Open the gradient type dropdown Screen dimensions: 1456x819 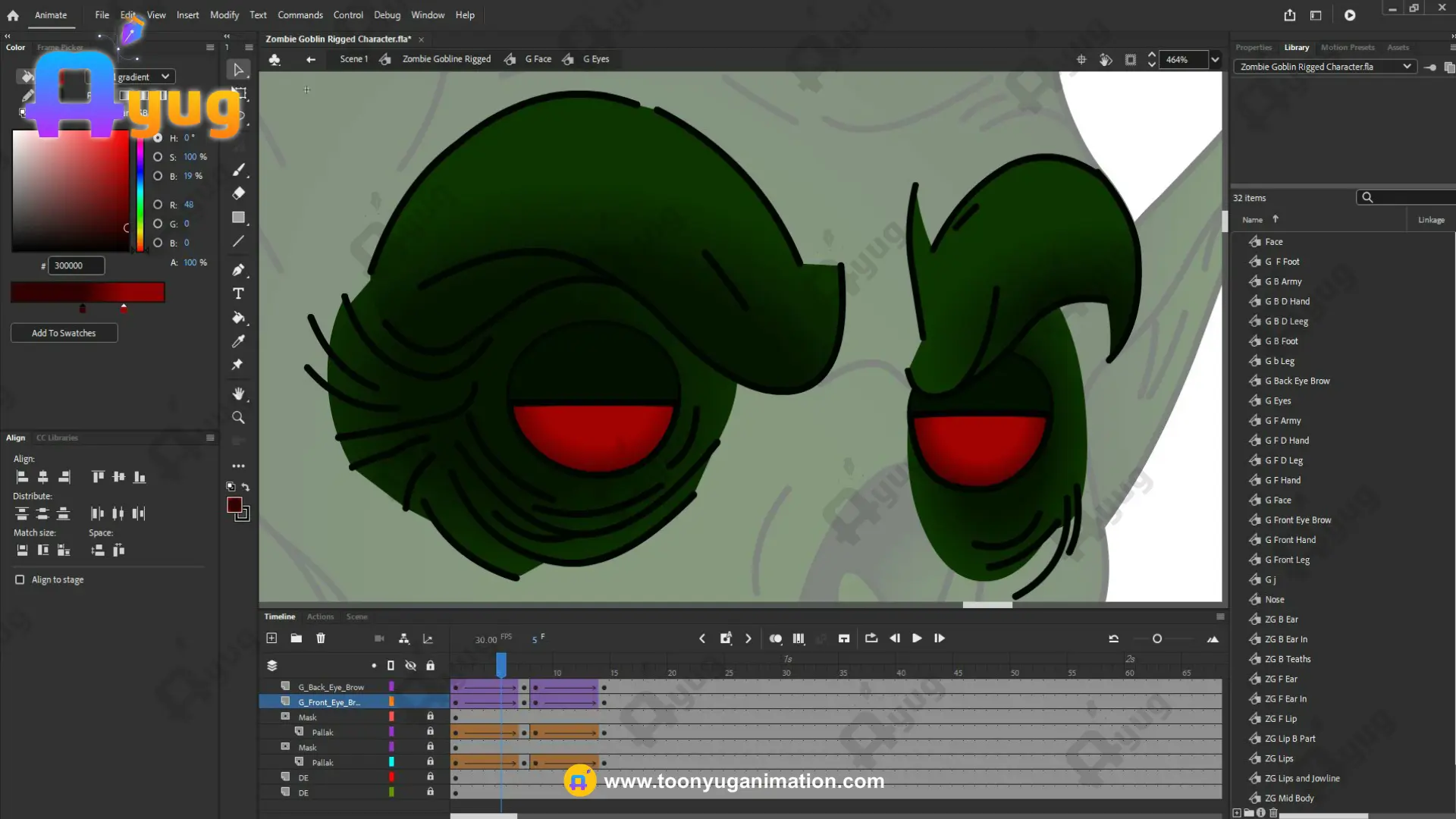tap(165, 77)
